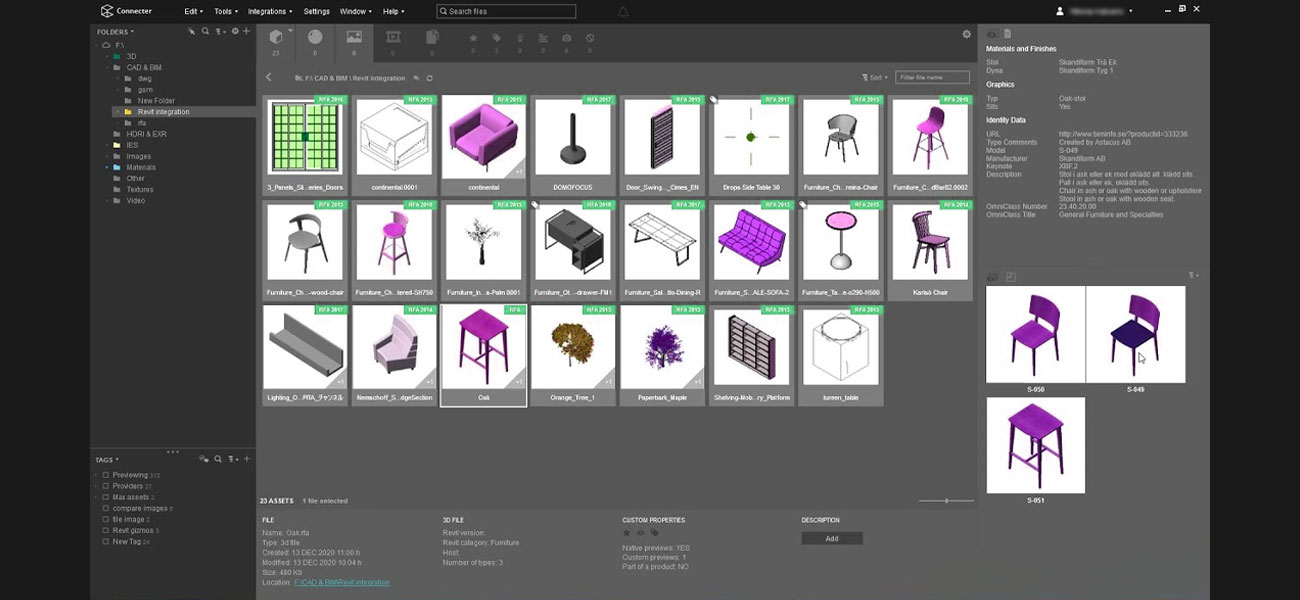Select the Karlsö Chair thumbnail

929,240
